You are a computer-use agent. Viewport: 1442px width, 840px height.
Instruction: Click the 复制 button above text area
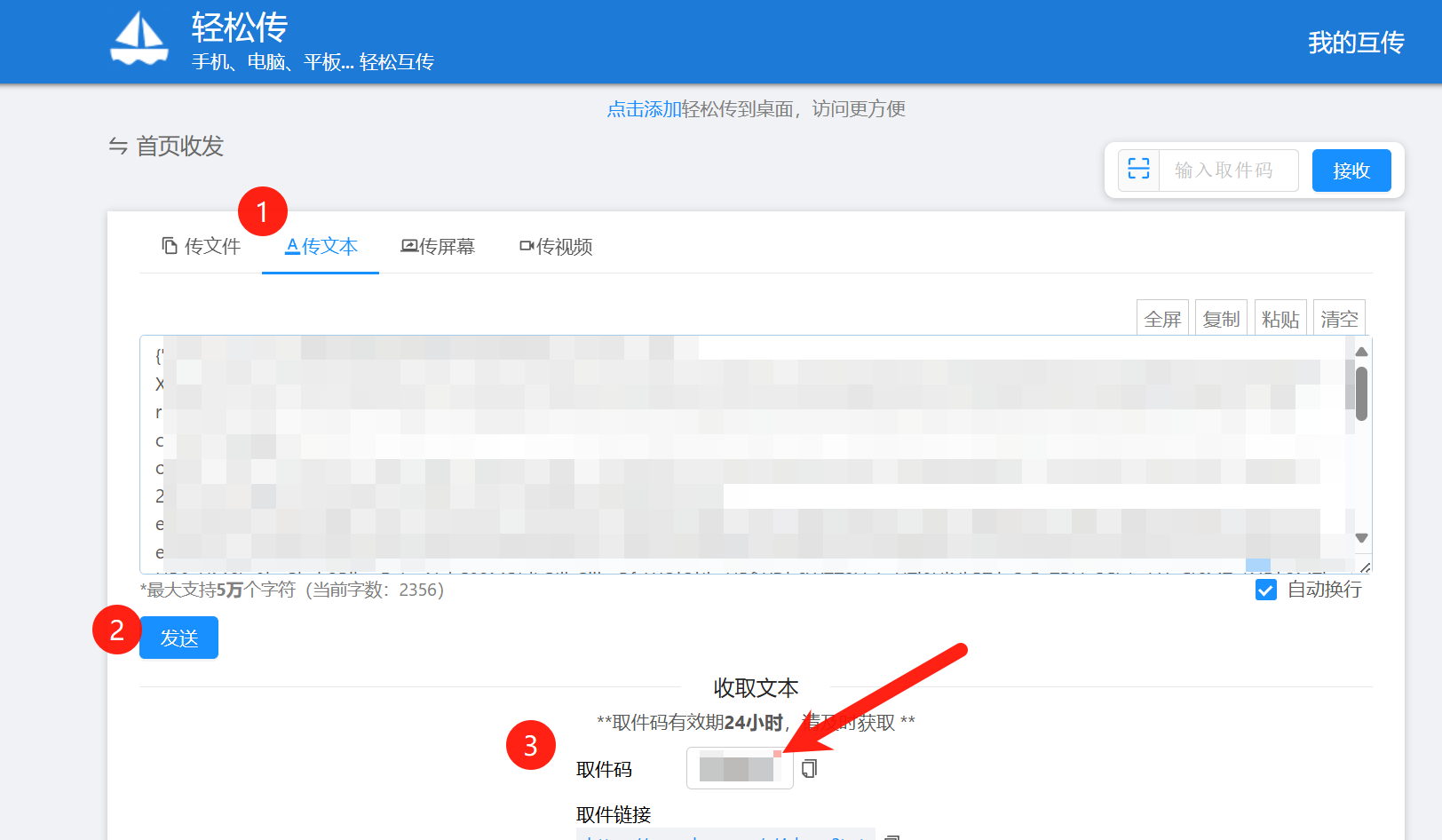tap(1221, 319)
